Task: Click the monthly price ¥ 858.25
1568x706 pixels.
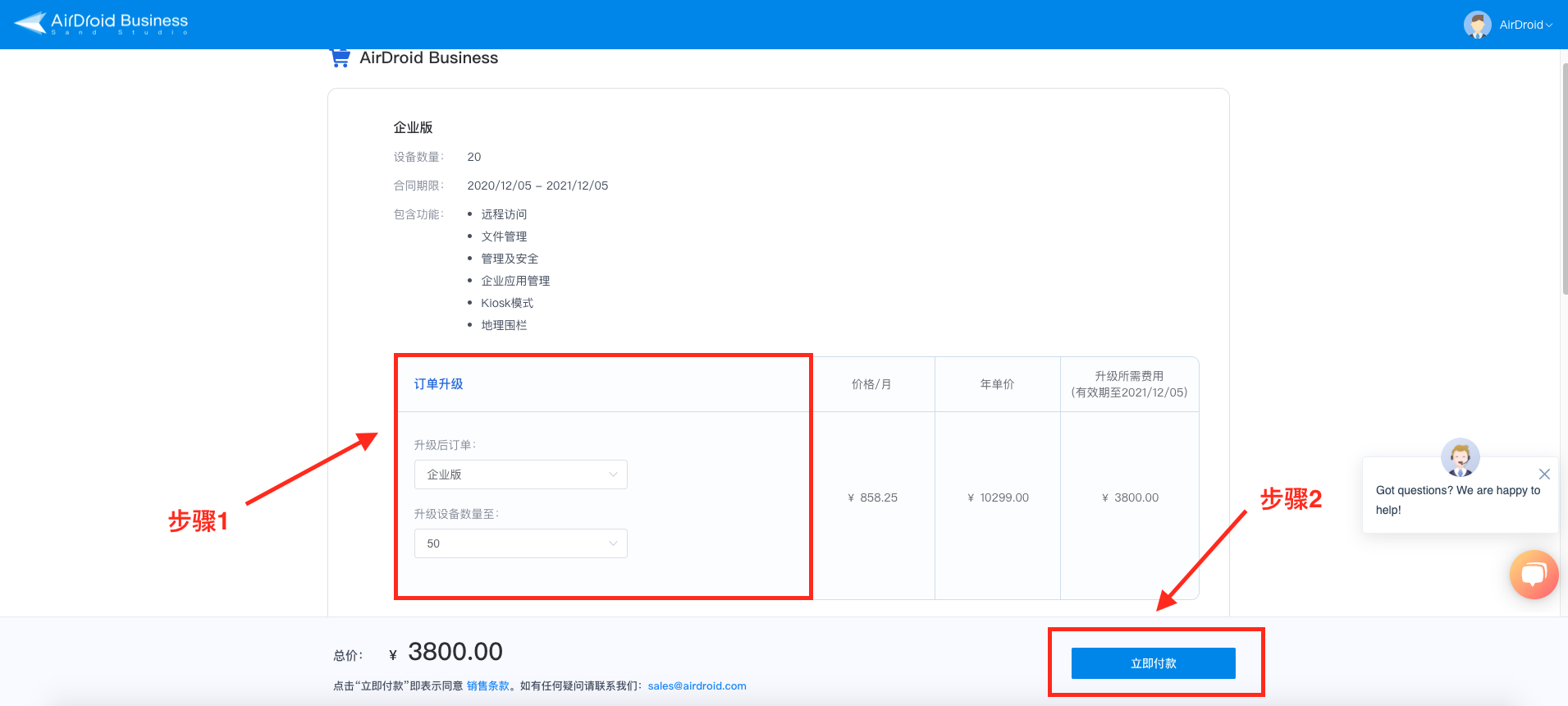Action: pyautogui.click(x=872, y=497)
